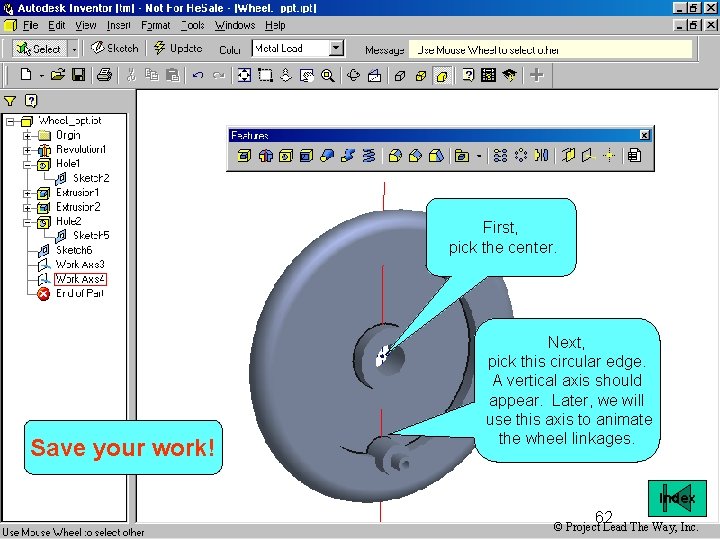Open the Color style combo box arrow
This screenshot has width=720, height=540.
point(337,48)
